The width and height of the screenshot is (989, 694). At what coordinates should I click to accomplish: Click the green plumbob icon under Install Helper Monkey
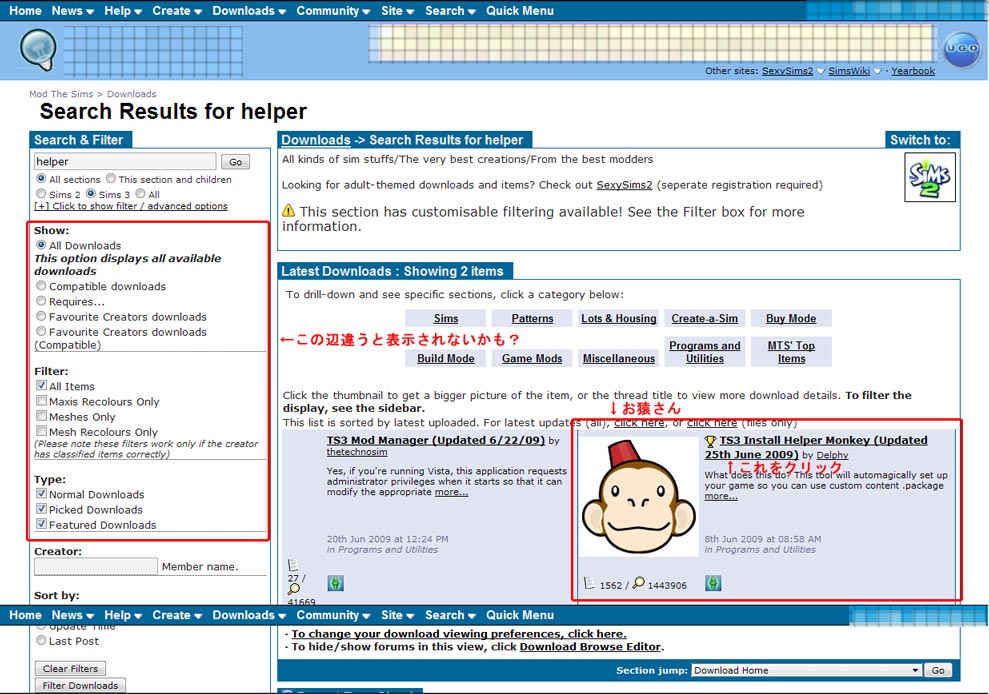(x=713, y=583)
